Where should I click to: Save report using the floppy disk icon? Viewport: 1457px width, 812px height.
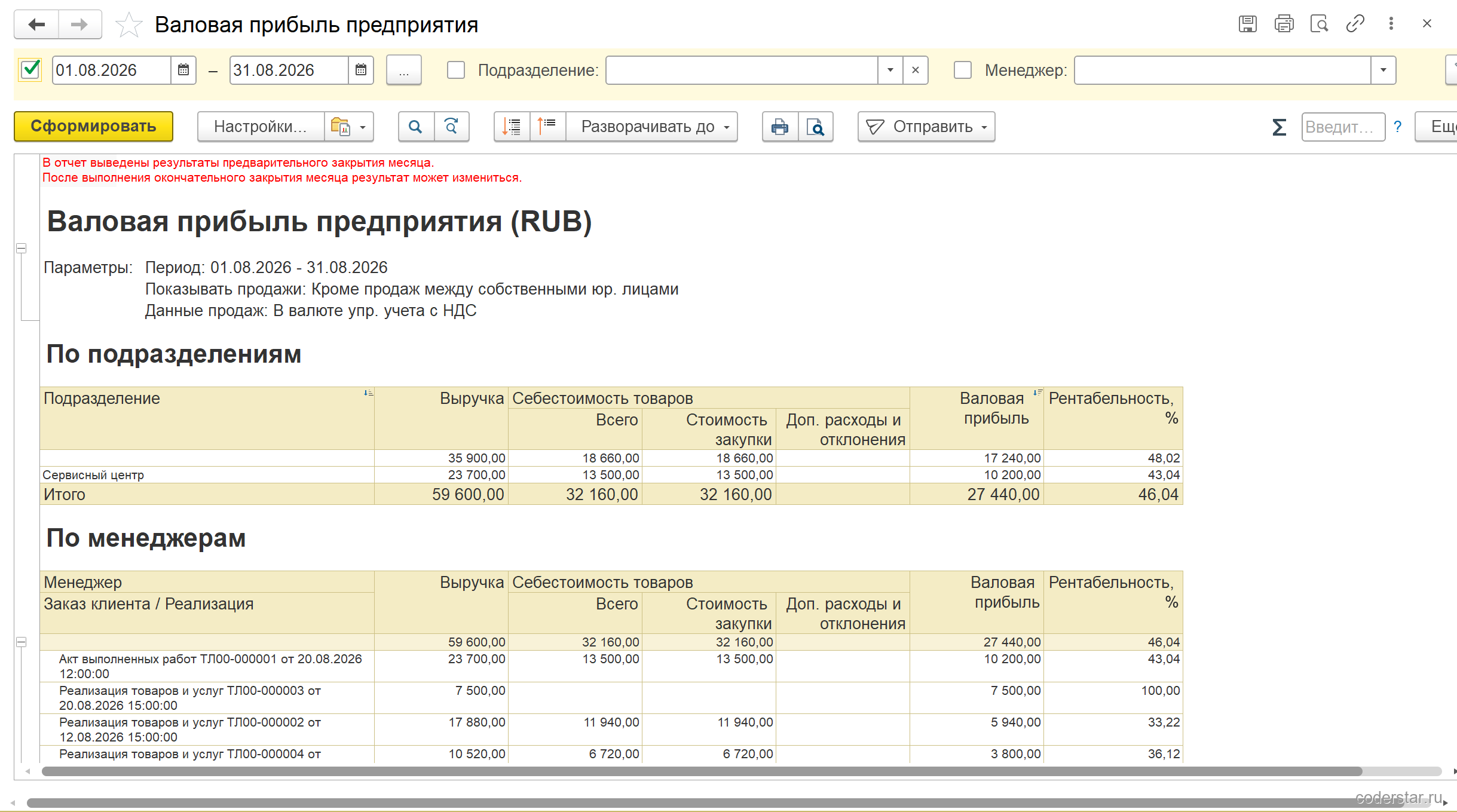(1247, 24)
